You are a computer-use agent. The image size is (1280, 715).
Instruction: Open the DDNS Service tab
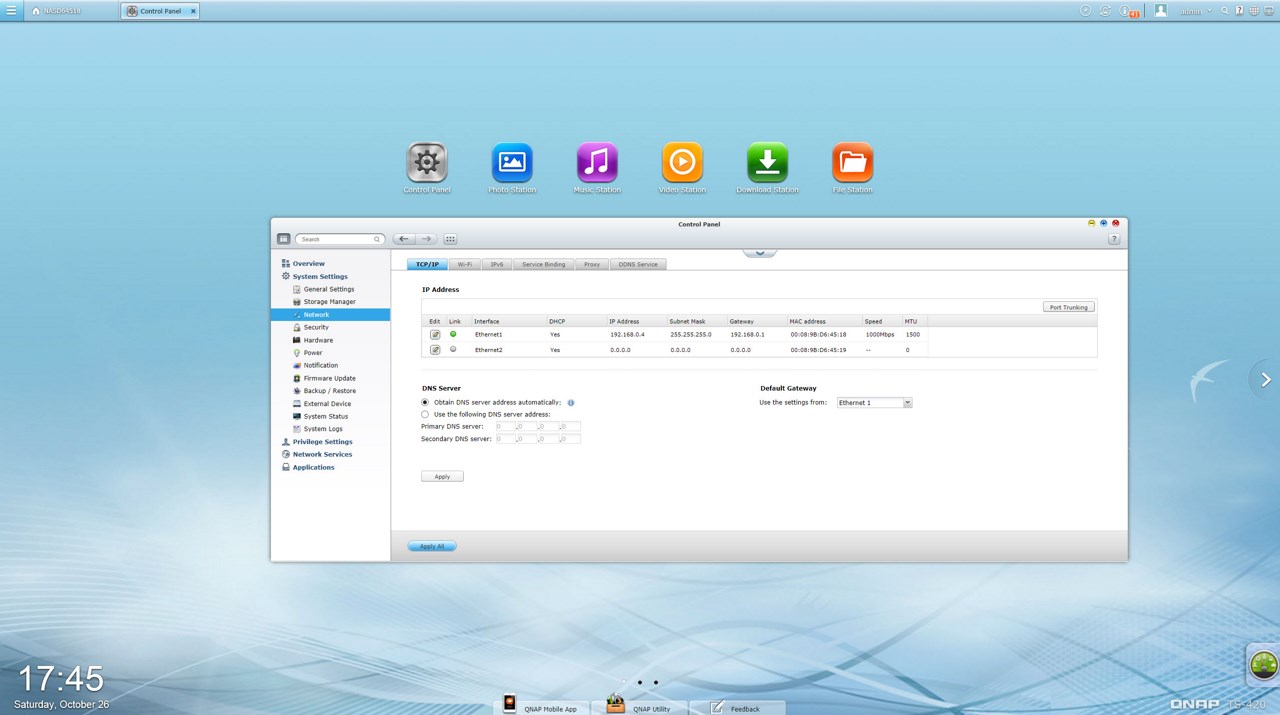pos(638,264)
